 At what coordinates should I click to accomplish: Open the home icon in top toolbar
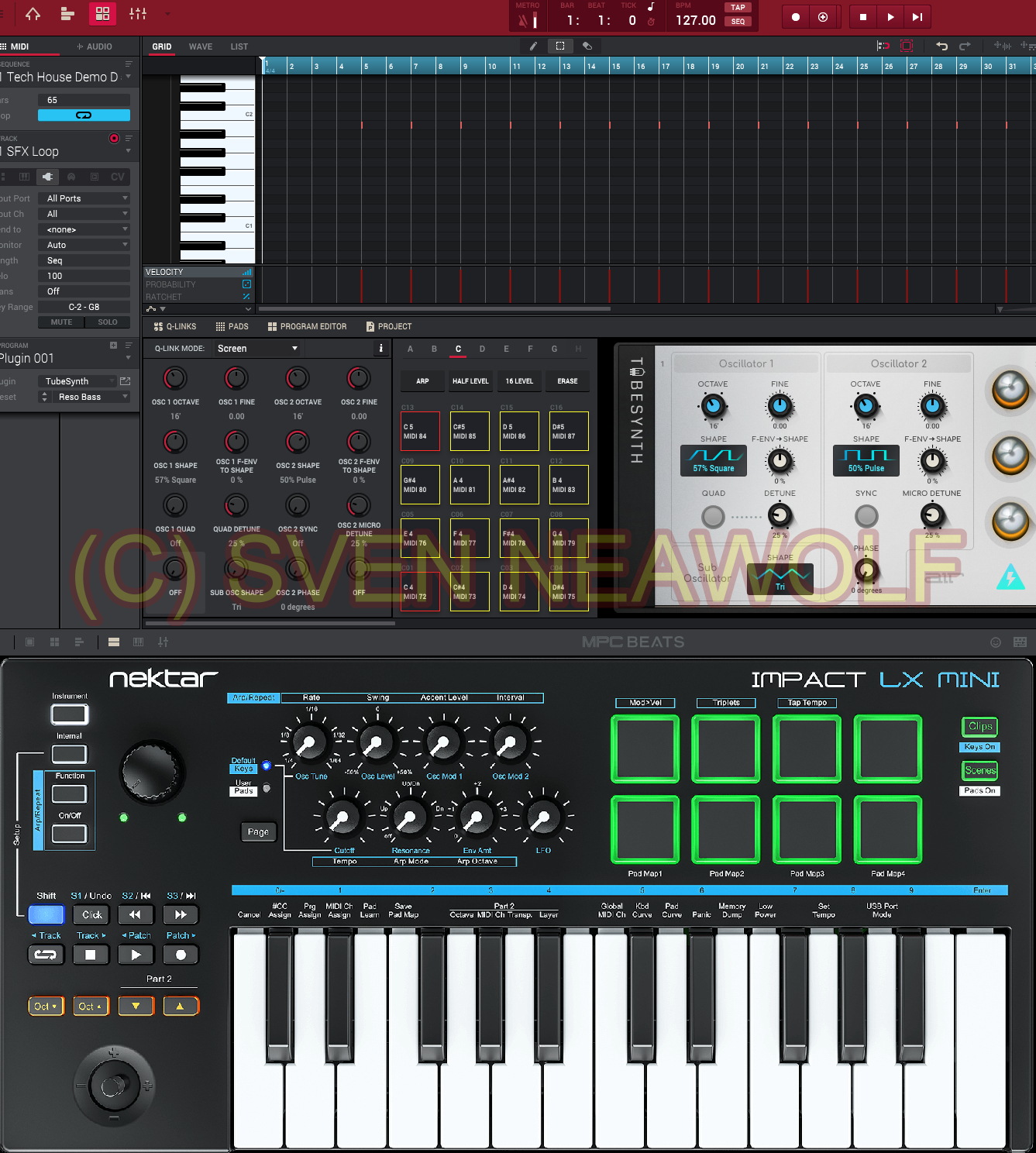[33, 14]
